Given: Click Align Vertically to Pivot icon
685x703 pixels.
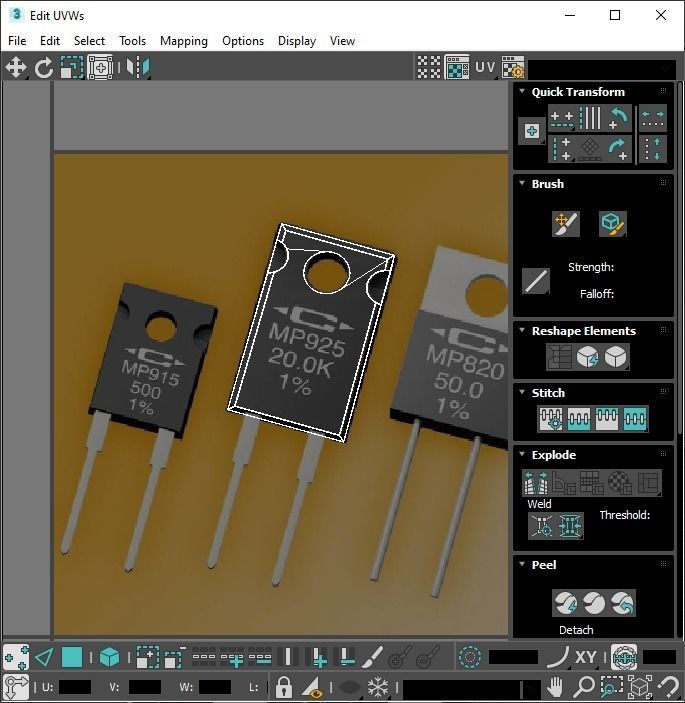Looking at the screenshot, I should click(x=562, y=149).
